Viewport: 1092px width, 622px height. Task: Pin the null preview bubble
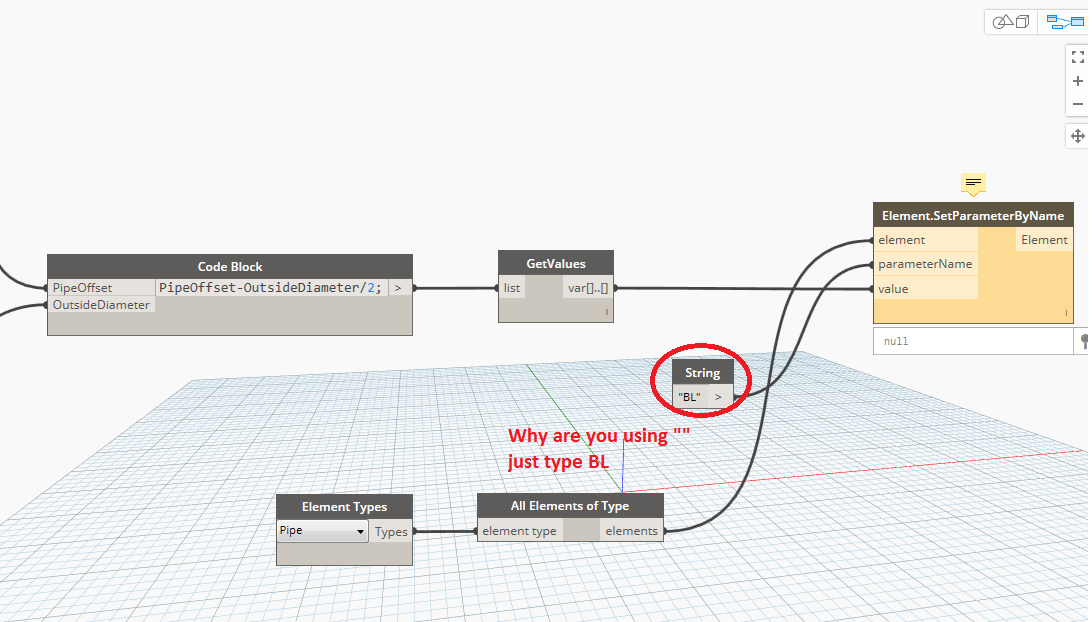[1084, 341]
